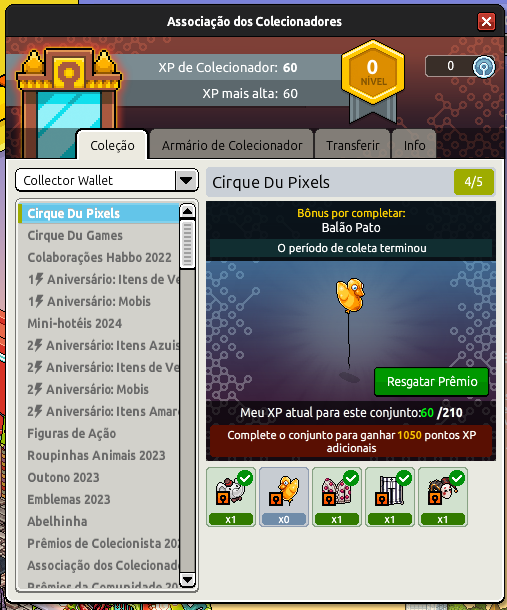Close the Associação dos Colecionadores window
Screen dimensions: 507x610
(486, 21)
